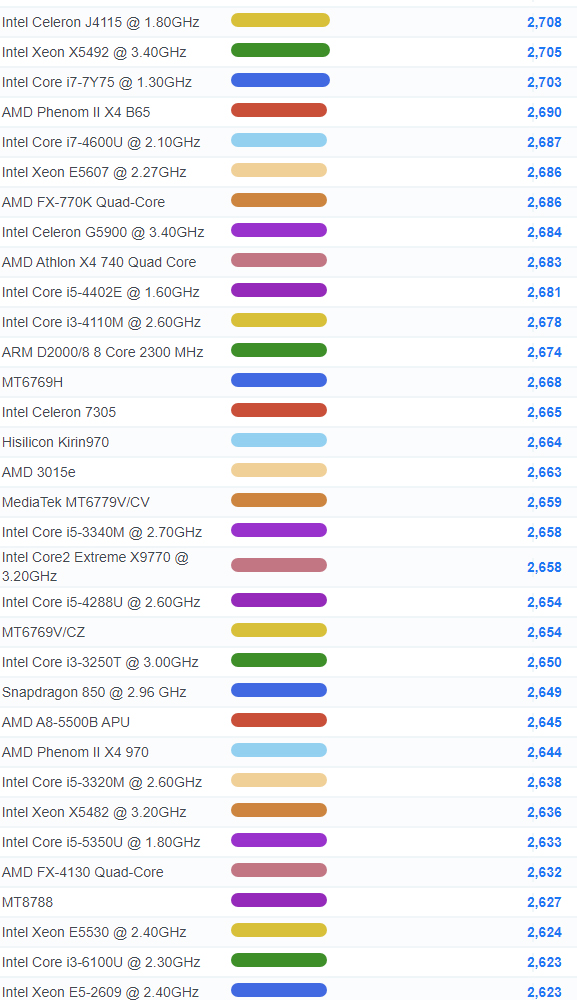This screenshot has height=1000, width=577.
Task: Click the purple bar for MT8788
Action: click(279, 900)
